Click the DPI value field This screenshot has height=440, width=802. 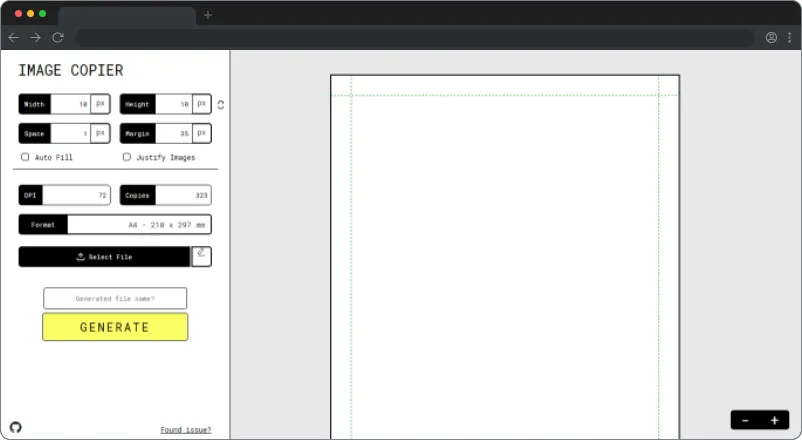76,195
